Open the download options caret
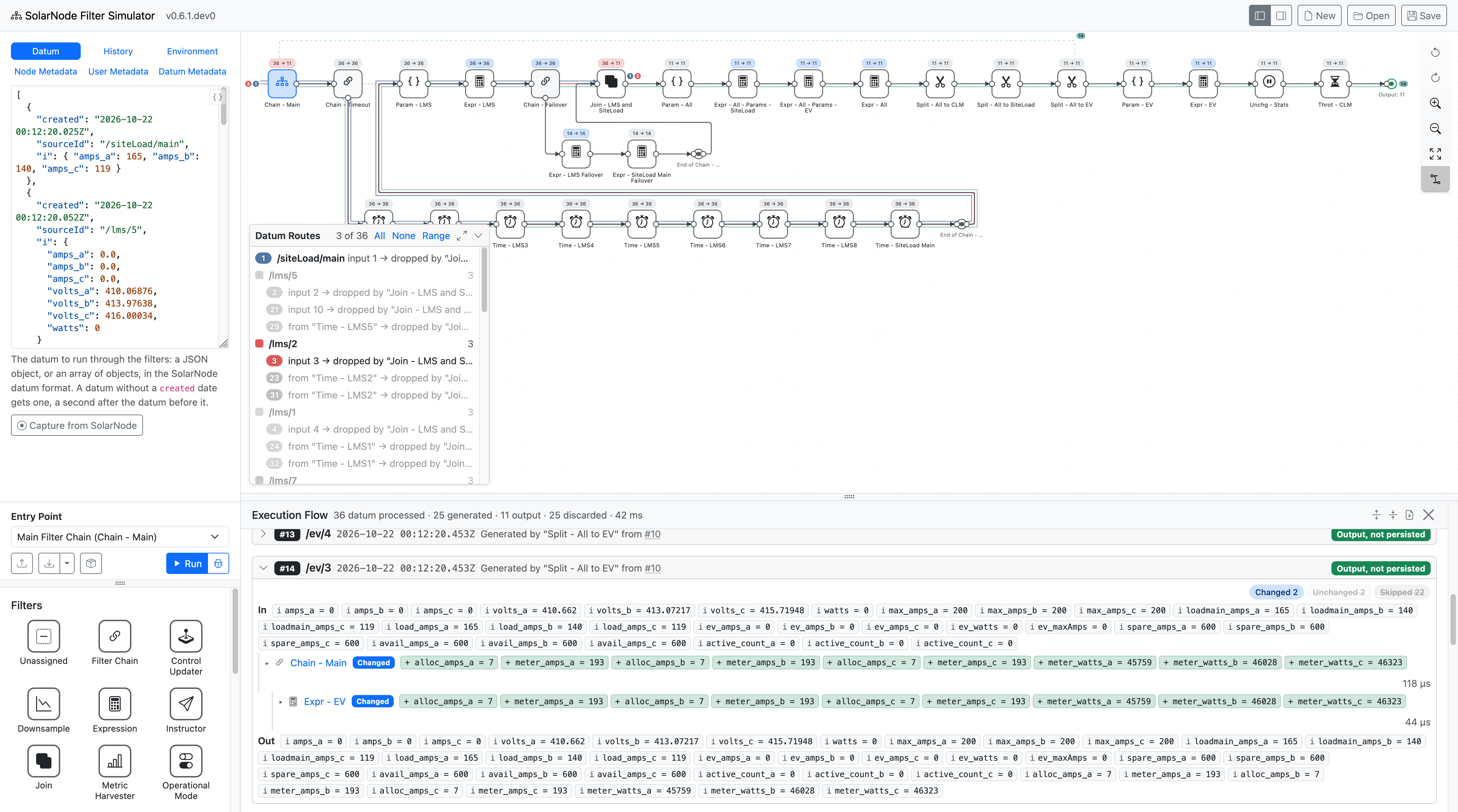1458x812 pixels. tap(67, 564)
